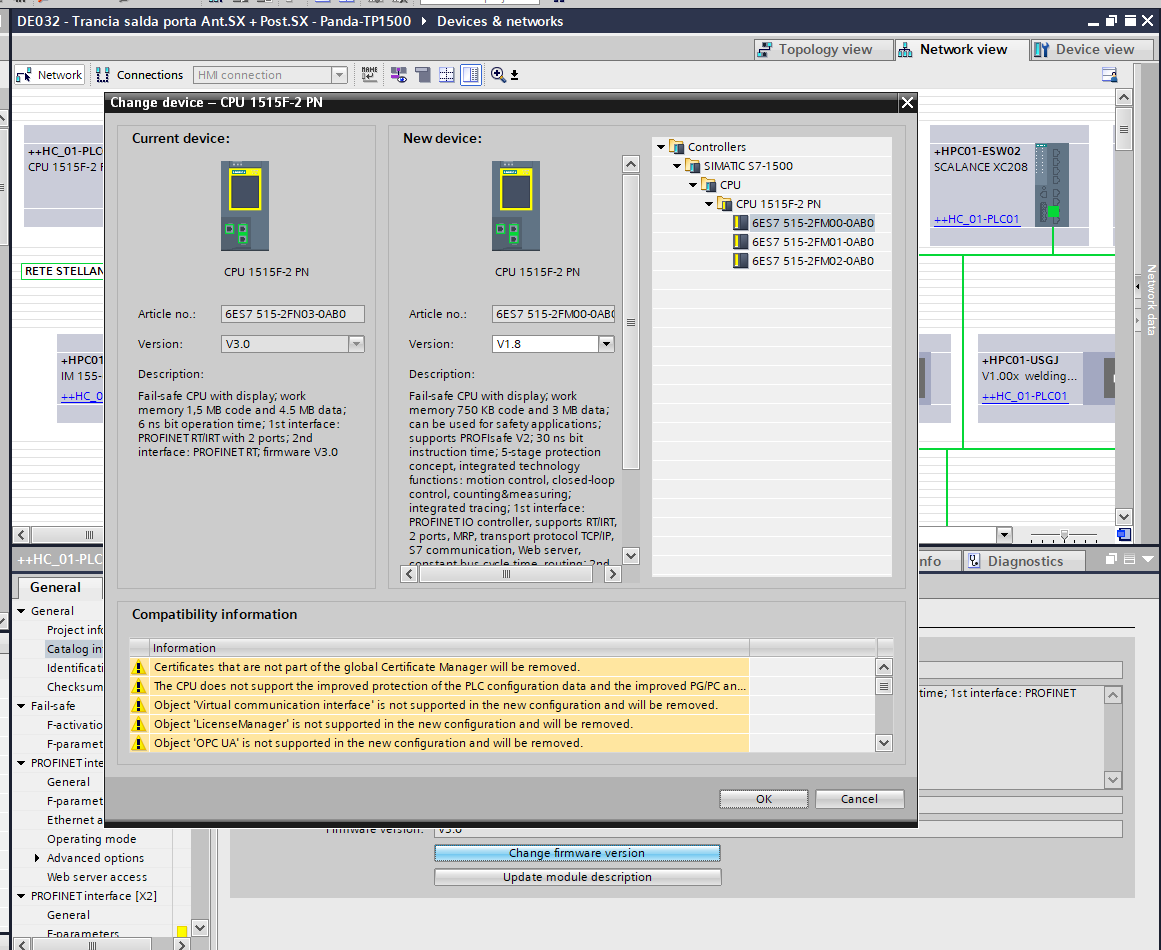Cancel the Change device dialog

[x=859, y=799]
